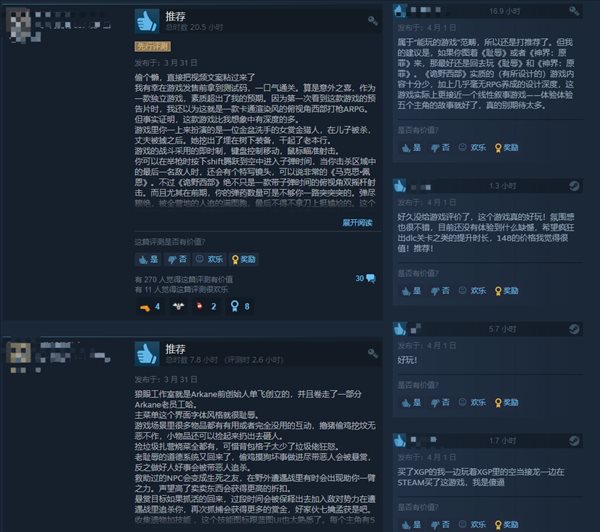Screen dimensions: 600x532
Task: Click thumbs-up icon on first 推荐 review
Action: click(x=147, y=21)
